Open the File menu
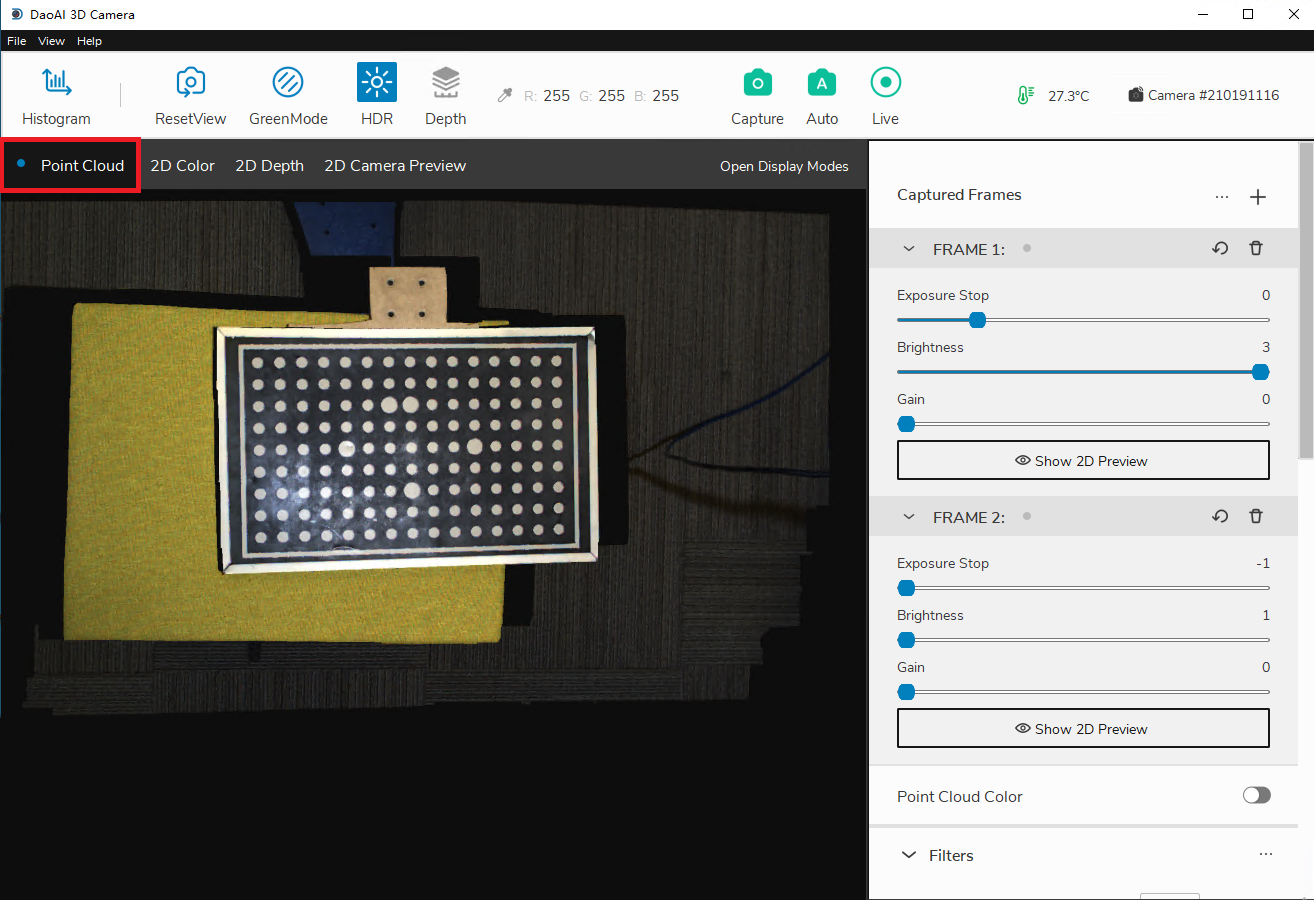Screen dimensions: 1314x900 [x=16, y=41]
